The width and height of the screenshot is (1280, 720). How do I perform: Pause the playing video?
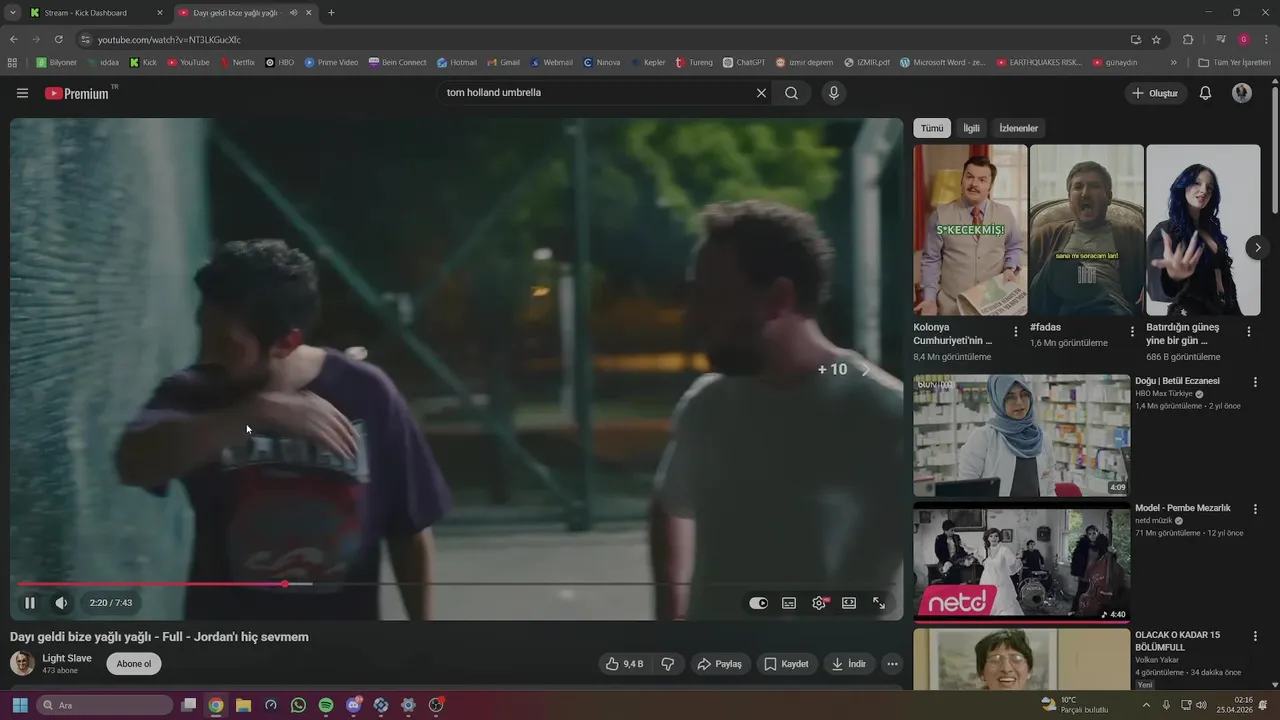coord(30,603)
